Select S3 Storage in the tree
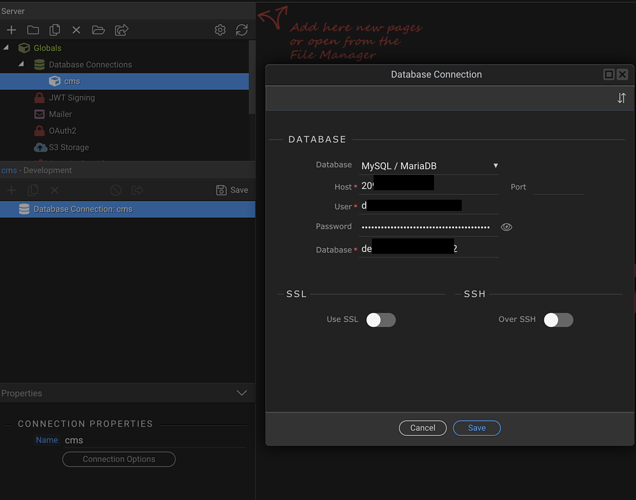The image size is (636, 500). [69, 148]
